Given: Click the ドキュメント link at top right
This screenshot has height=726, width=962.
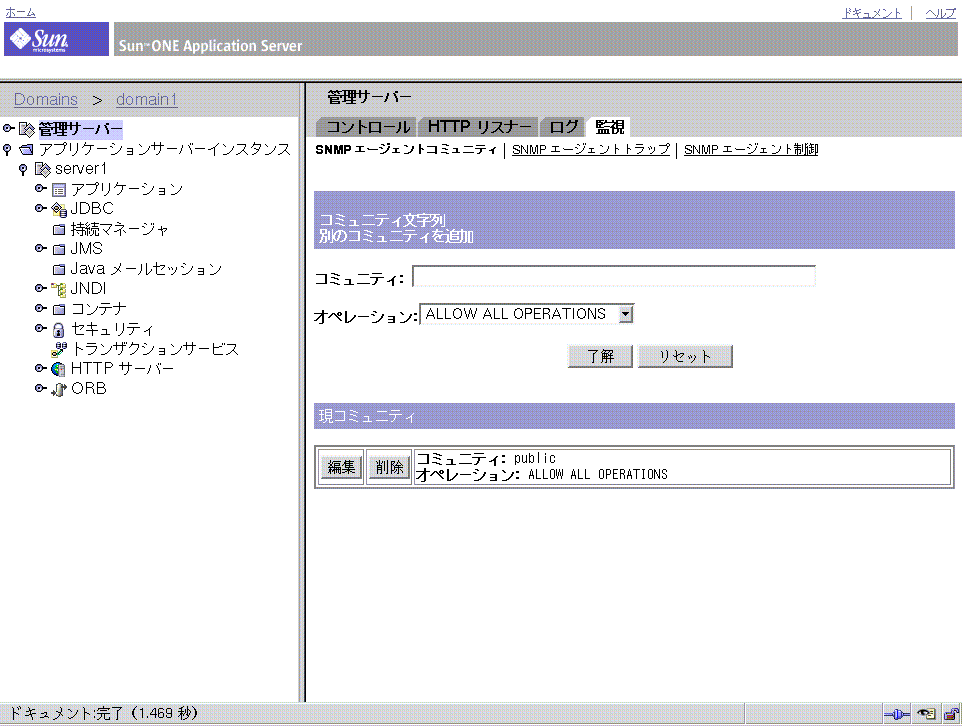Looking at the screenshot, I should click(x=870, y=11).
